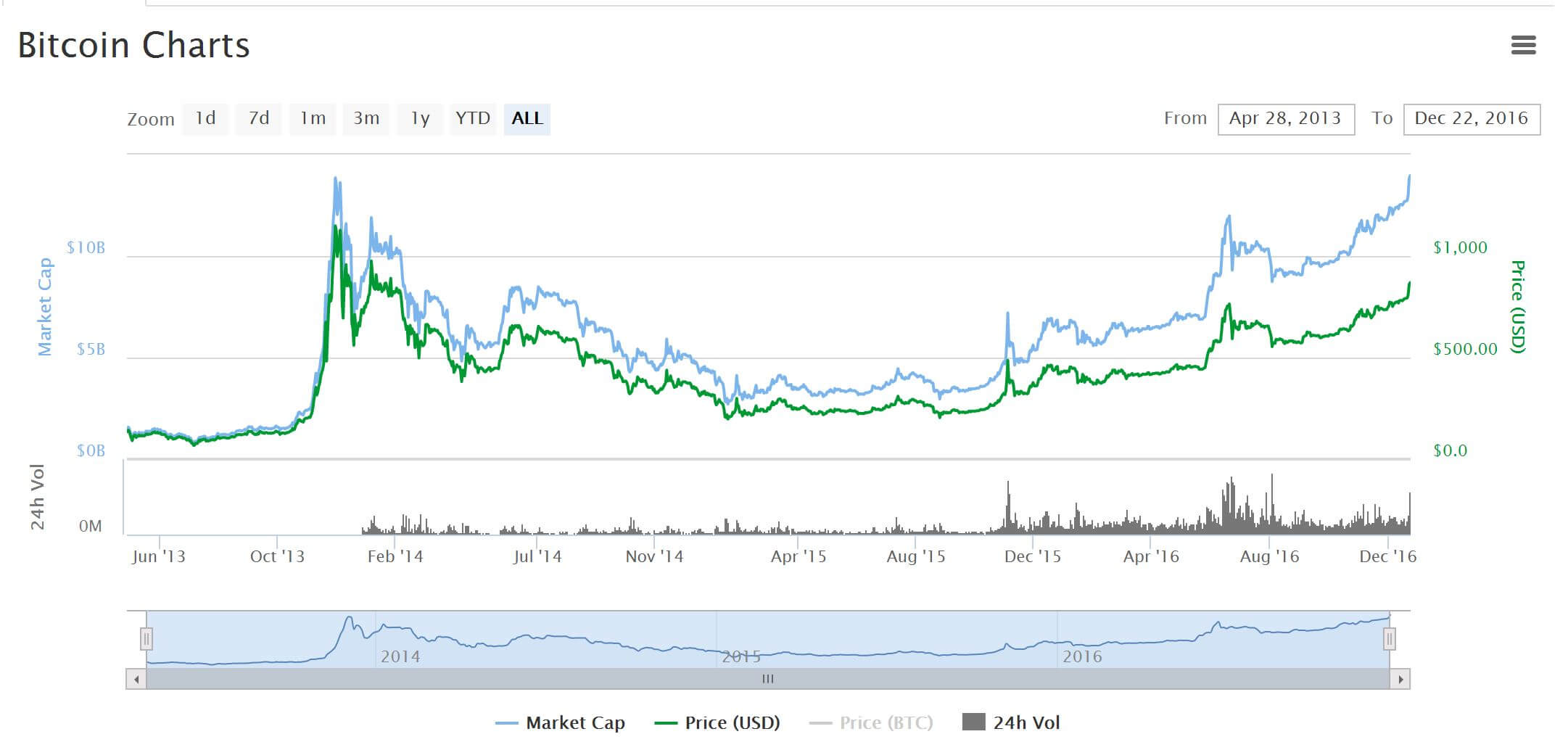
Task: Click the Price (USD) axis title
Action: [1518, 307]
